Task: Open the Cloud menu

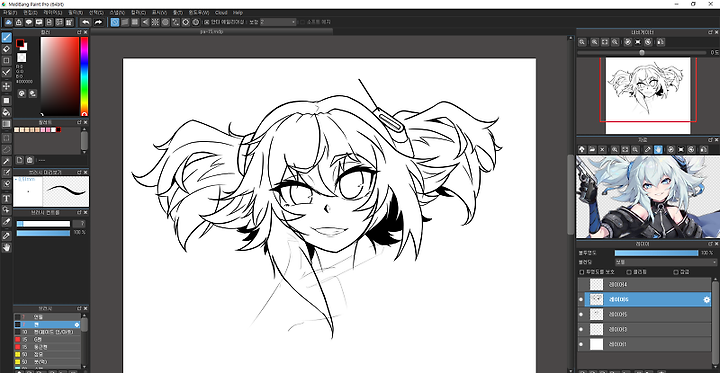Action: [221, 13]
